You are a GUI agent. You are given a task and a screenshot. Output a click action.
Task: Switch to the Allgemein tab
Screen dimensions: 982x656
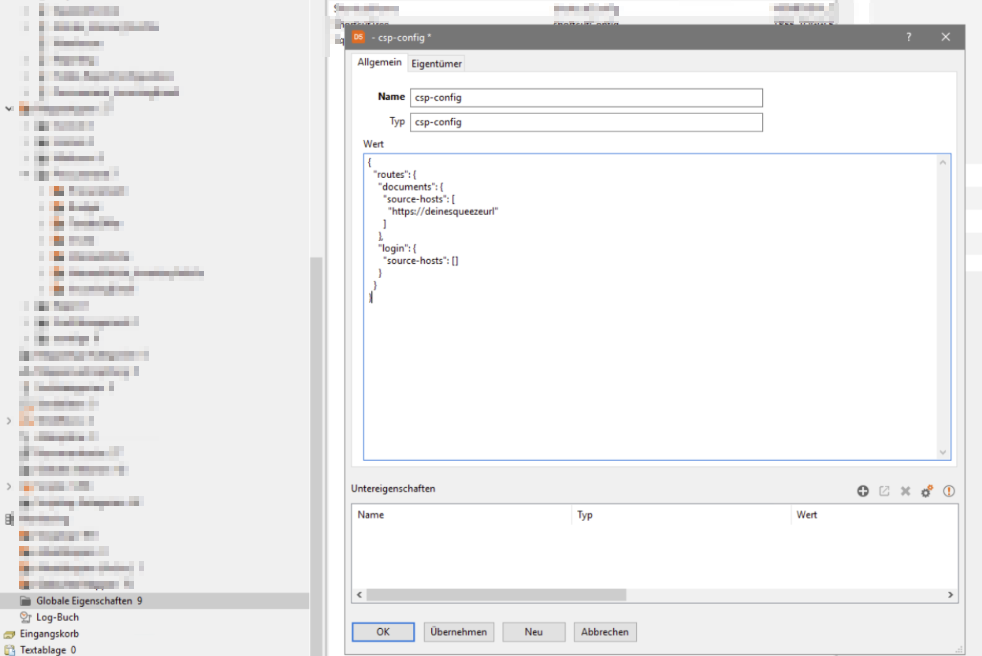click(x=379, y=62)
